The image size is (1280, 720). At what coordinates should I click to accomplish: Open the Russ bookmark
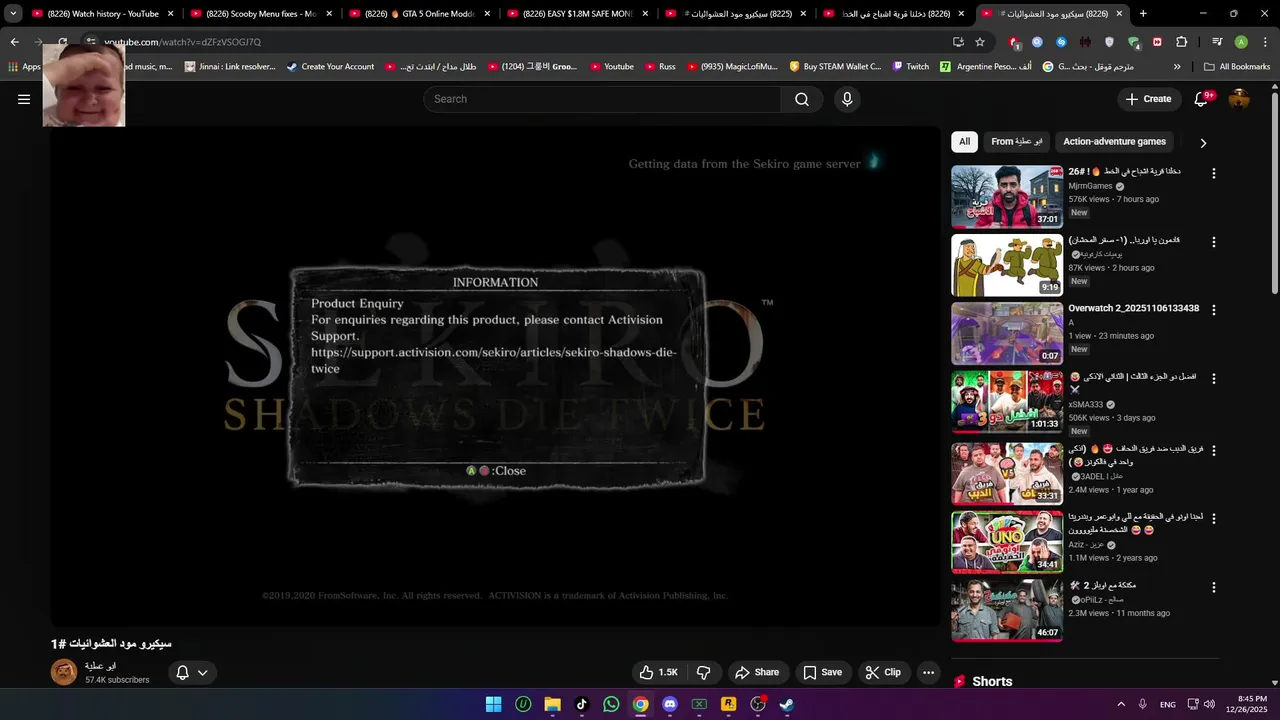659,67
